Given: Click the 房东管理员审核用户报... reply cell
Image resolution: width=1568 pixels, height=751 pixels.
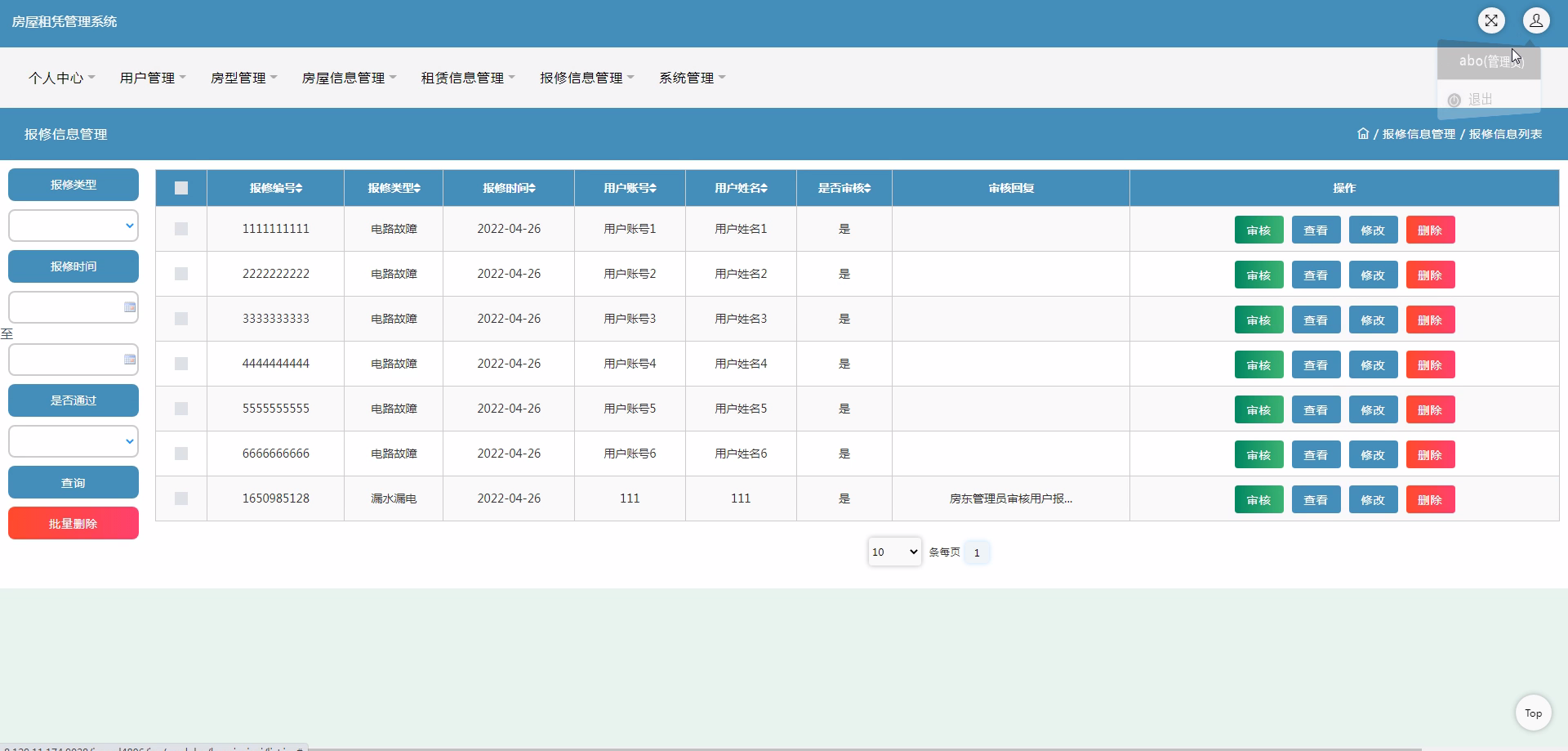Looking at the screenshot, I should (x=1011, y=498).
